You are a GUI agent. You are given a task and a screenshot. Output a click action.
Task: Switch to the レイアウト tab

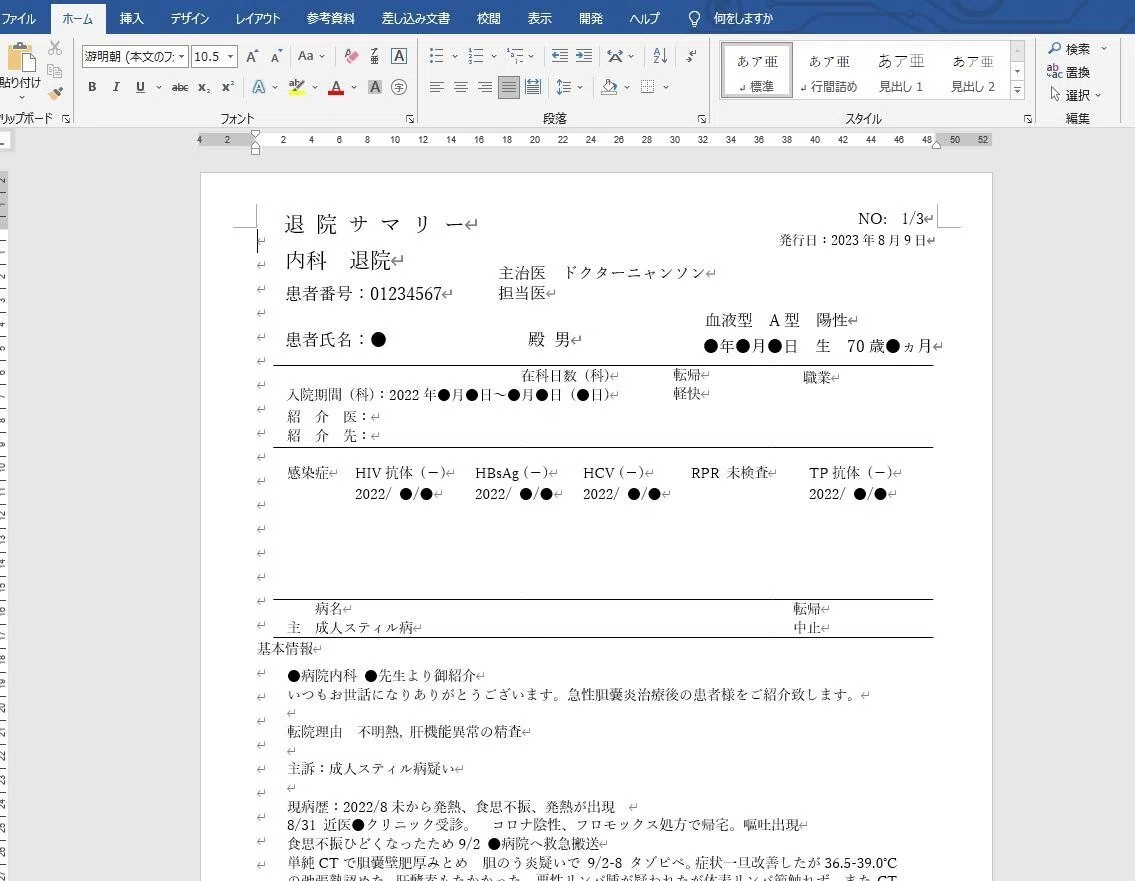(257, 19)
